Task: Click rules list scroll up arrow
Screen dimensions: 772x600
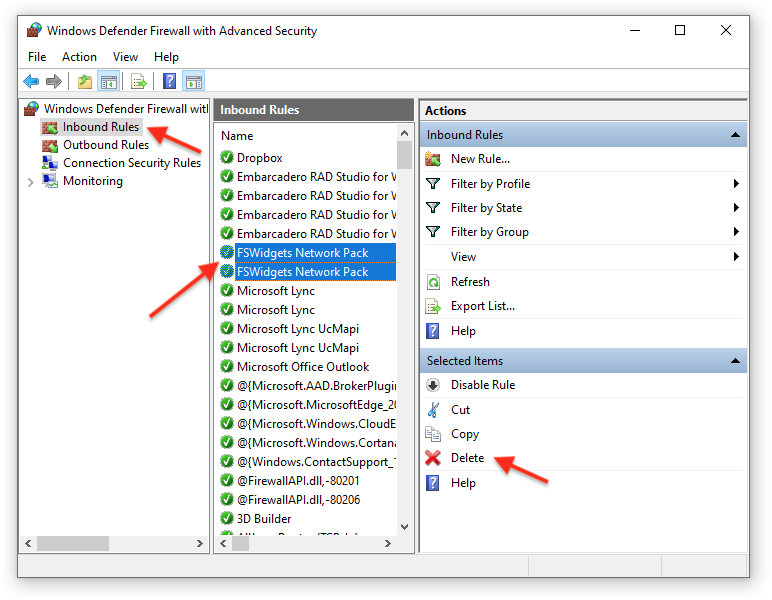Action: point(404,133)
